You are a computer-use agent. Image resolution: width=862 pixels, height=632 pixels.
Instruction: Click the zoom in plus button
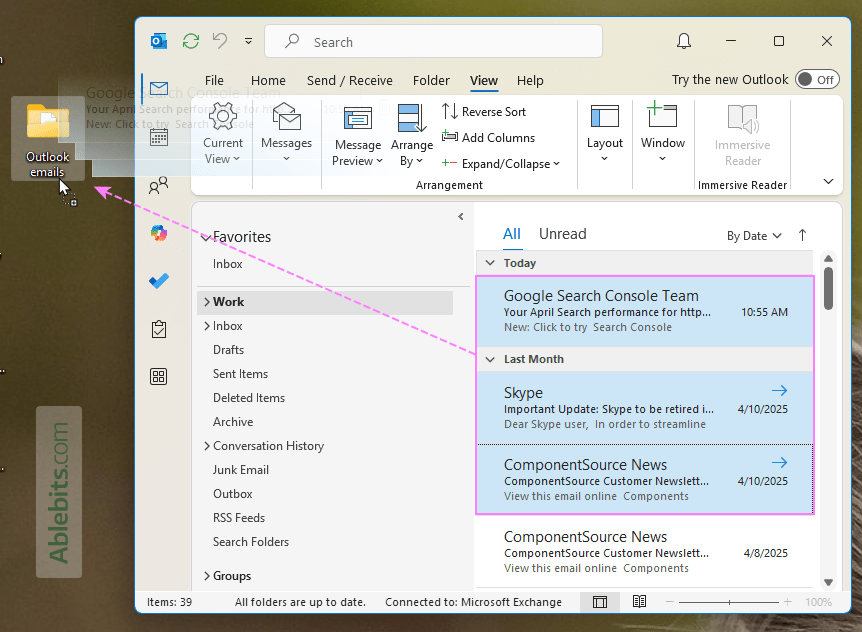click(787, 602)
